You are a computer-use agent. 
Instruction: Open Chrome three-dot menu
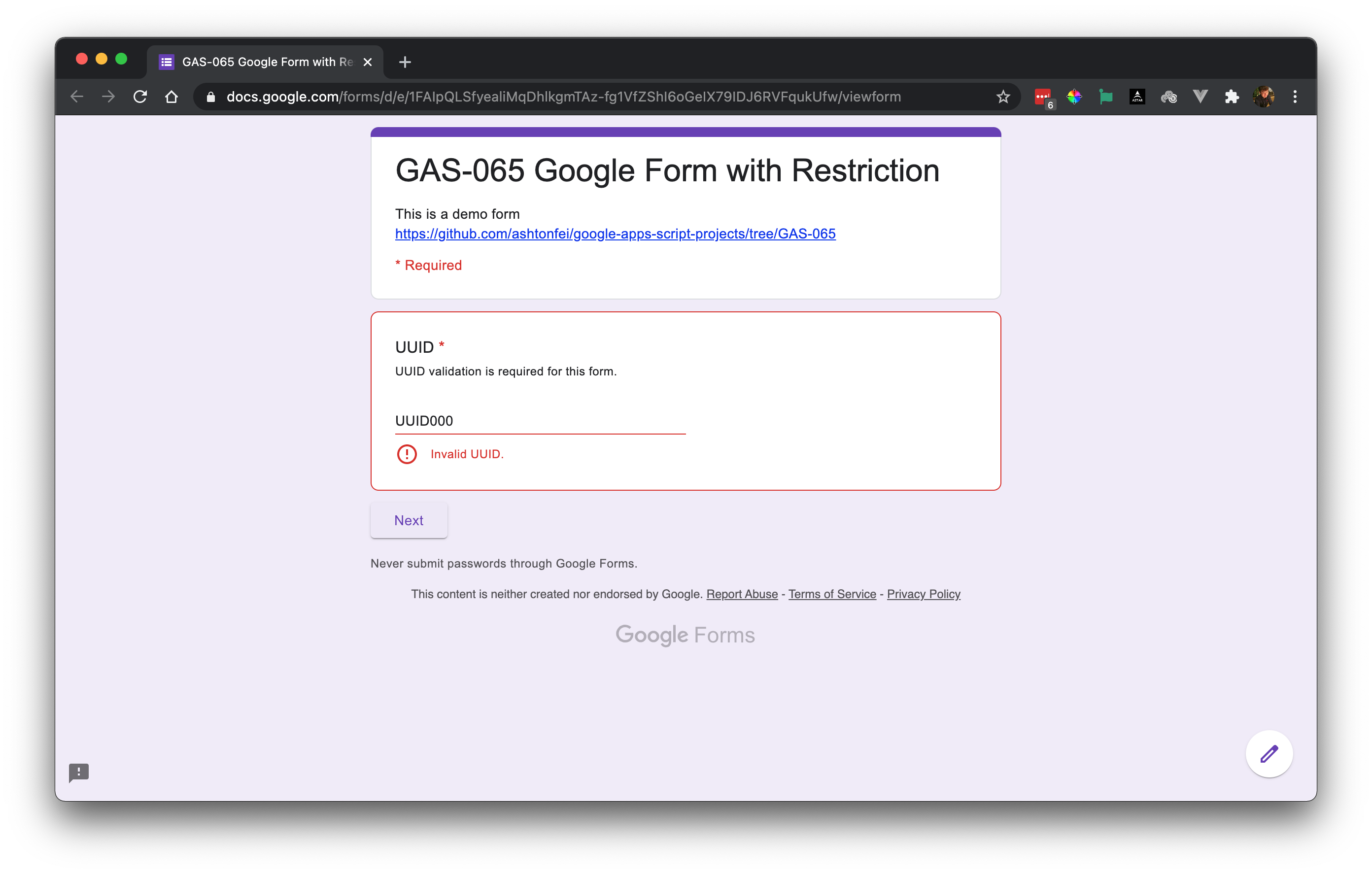1295,97
